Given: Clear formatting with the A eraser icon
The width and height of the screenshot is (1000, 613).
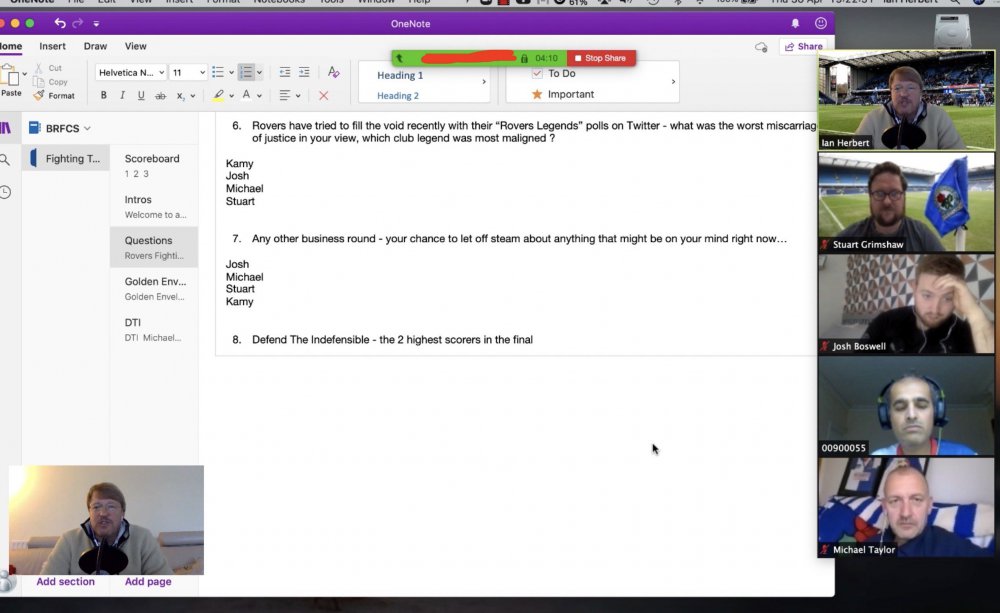Looking at the screenshot, I should [333, 72].
